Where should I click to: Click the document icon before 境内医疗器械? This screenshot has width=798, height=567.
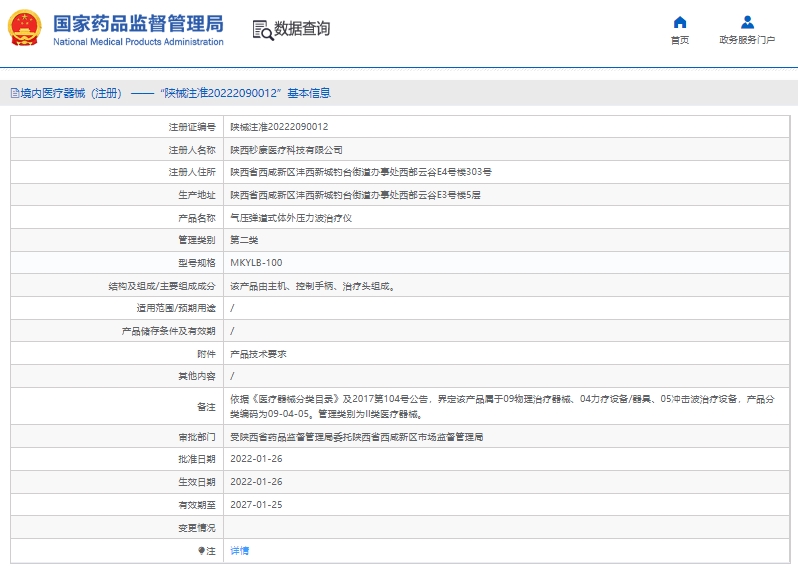(x=15, y=93)
